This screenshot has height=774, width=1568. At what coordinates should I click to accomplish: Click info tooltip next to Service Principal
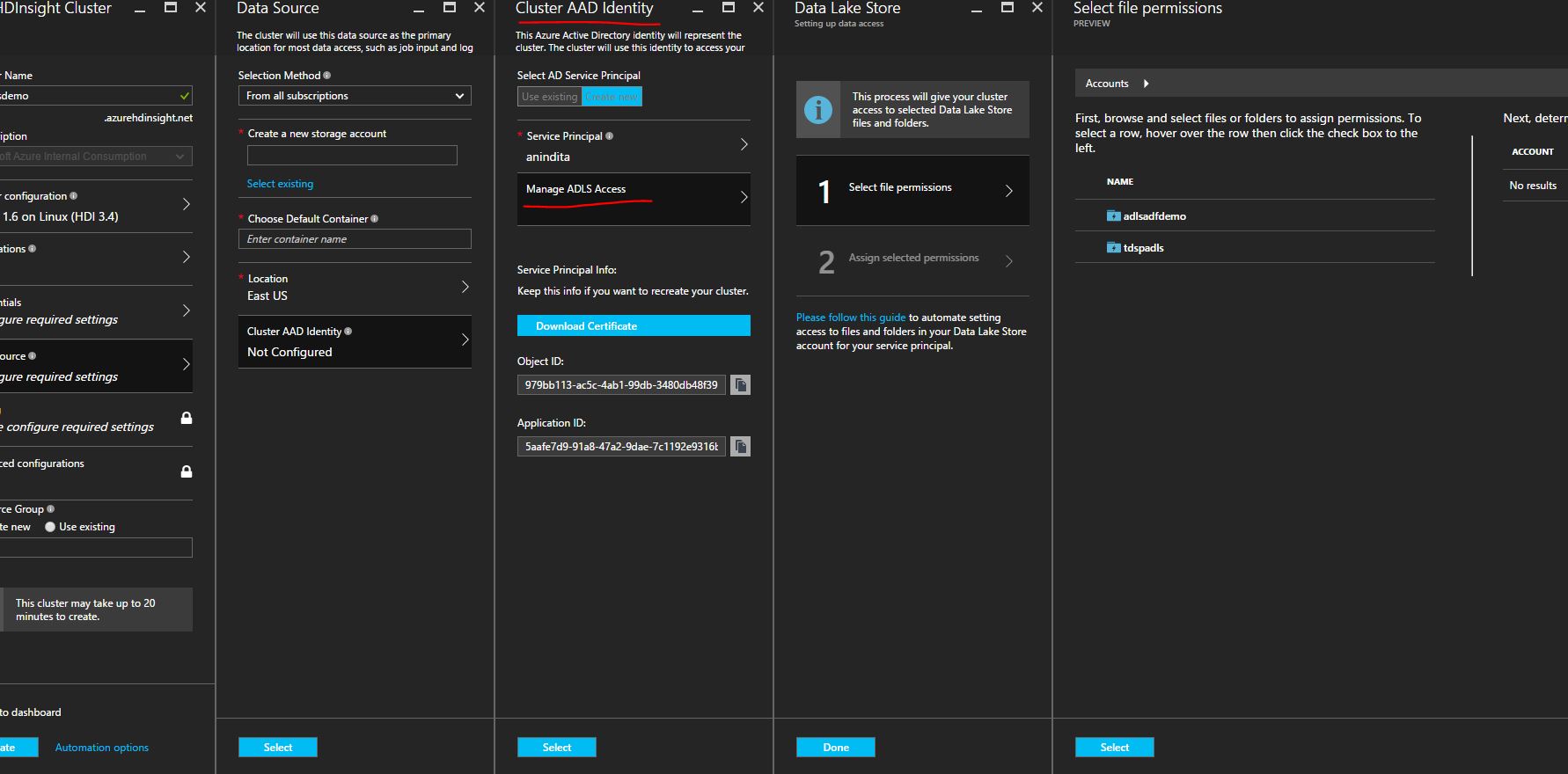point(610,136)
